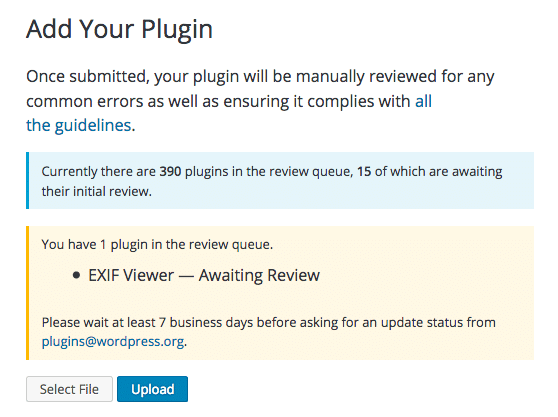
Task: Open the plugins@wordpress.org email link
Action: tap(113, 341)
